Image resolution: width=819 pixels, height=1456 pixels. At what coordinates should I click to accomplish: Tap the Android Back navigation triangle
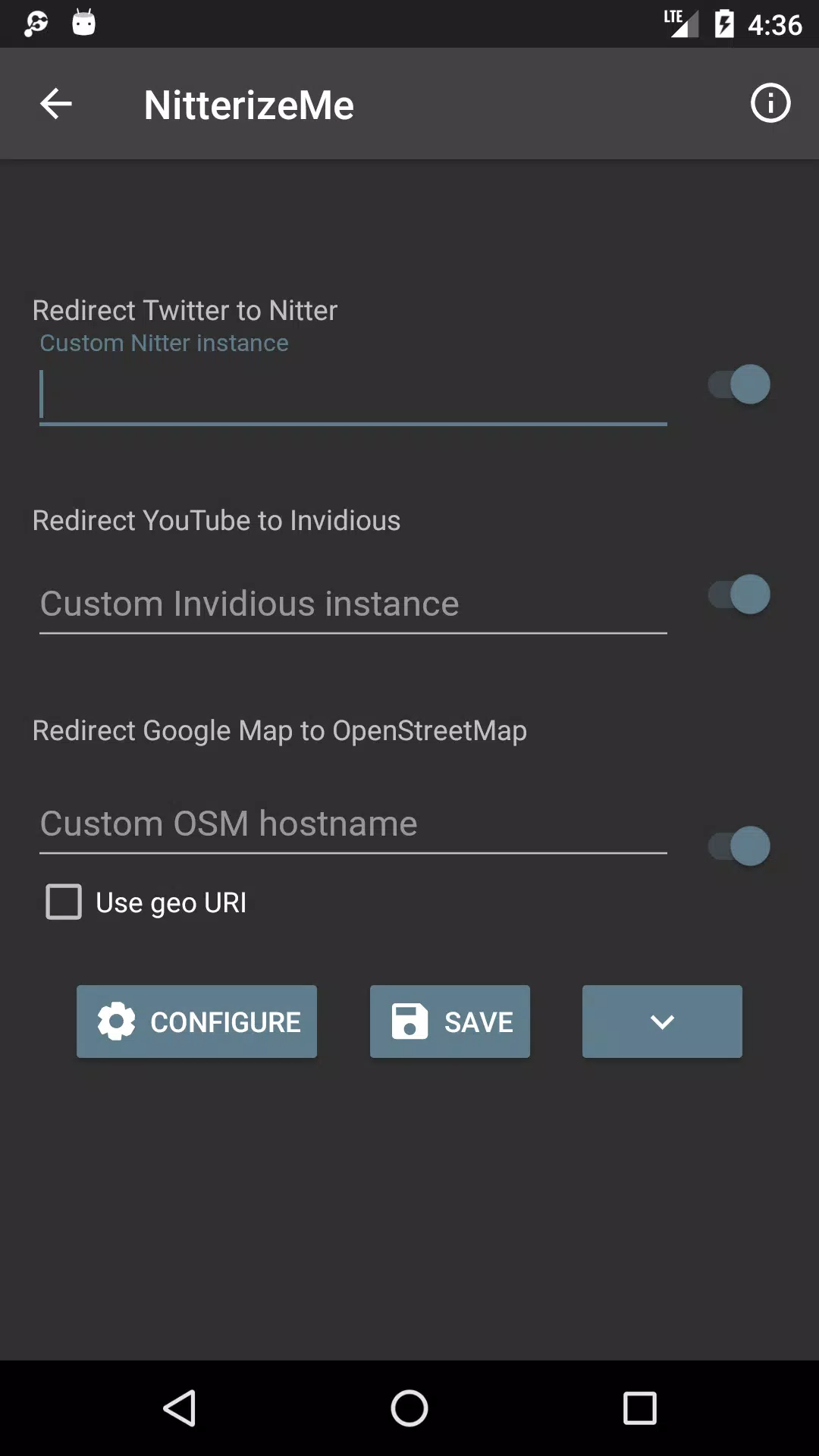pyautogui.click(x=180, y=1408)
